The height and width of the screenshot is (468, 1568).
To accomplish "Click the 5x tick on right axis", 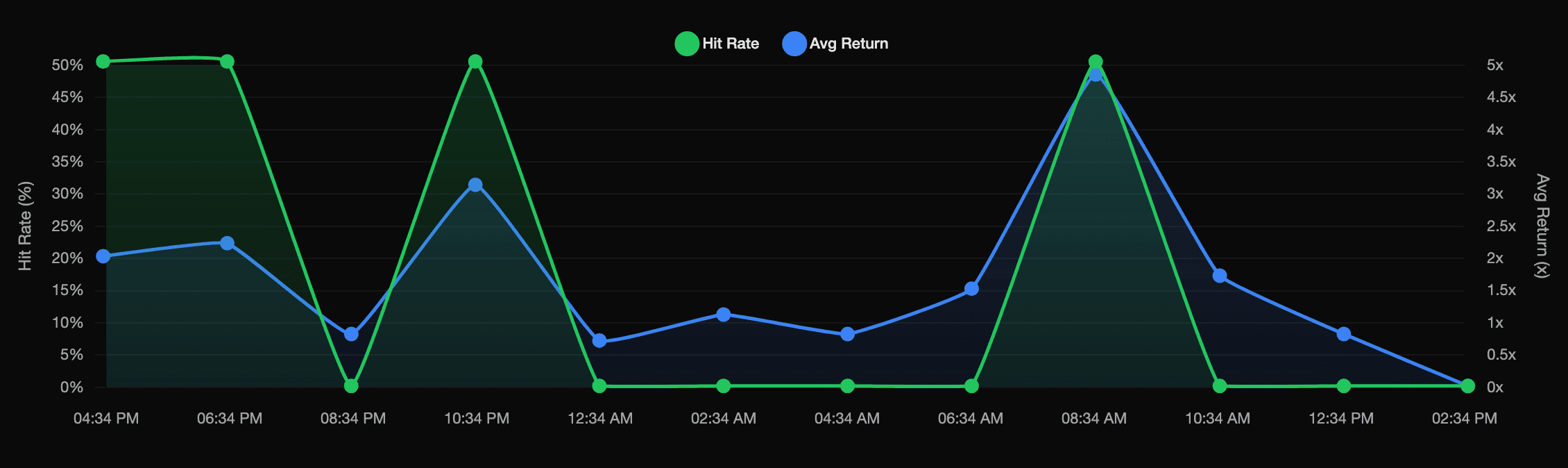I will coord(1495,65).
